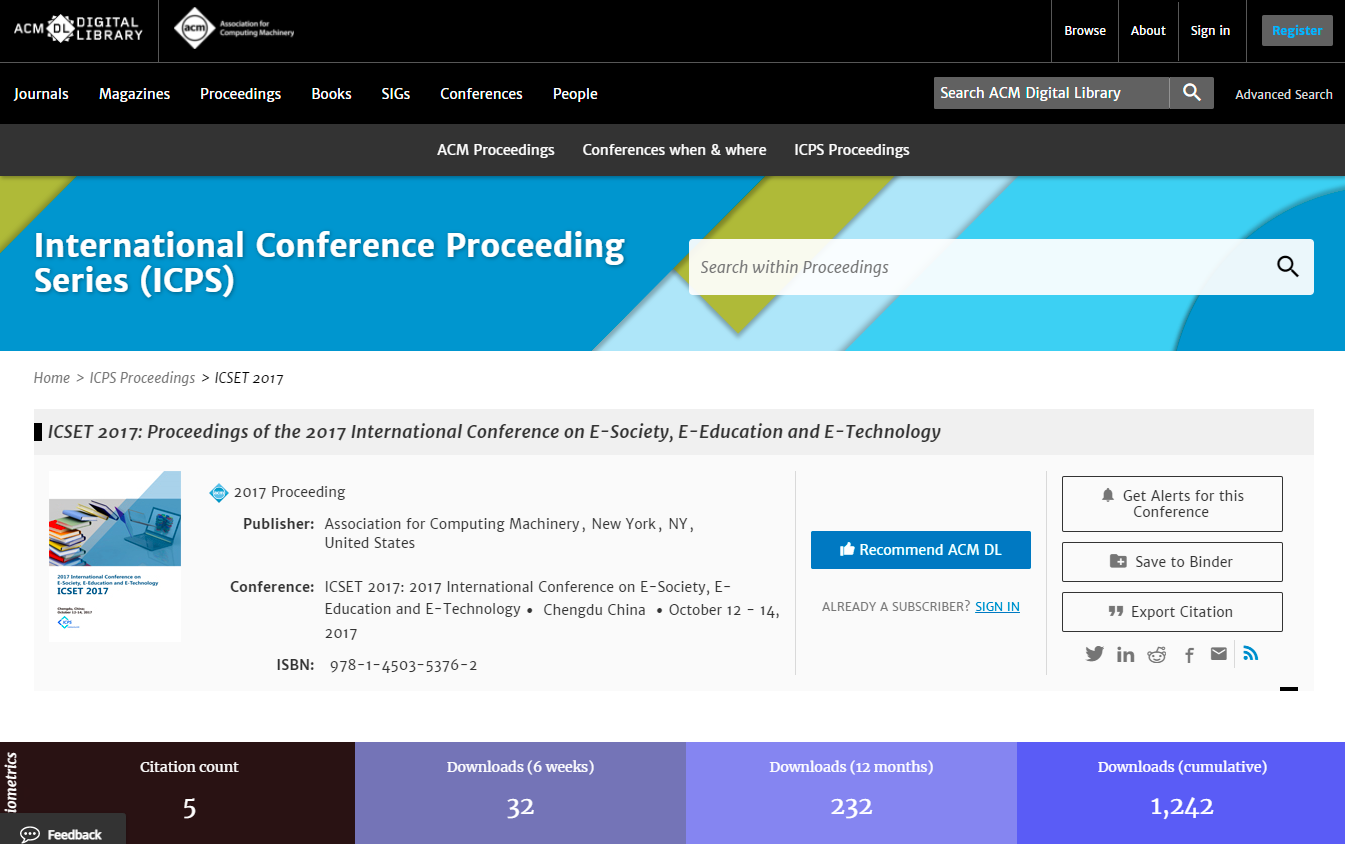Open the Journals menu
Screen dimensions: 1345x844
(41, 94)
